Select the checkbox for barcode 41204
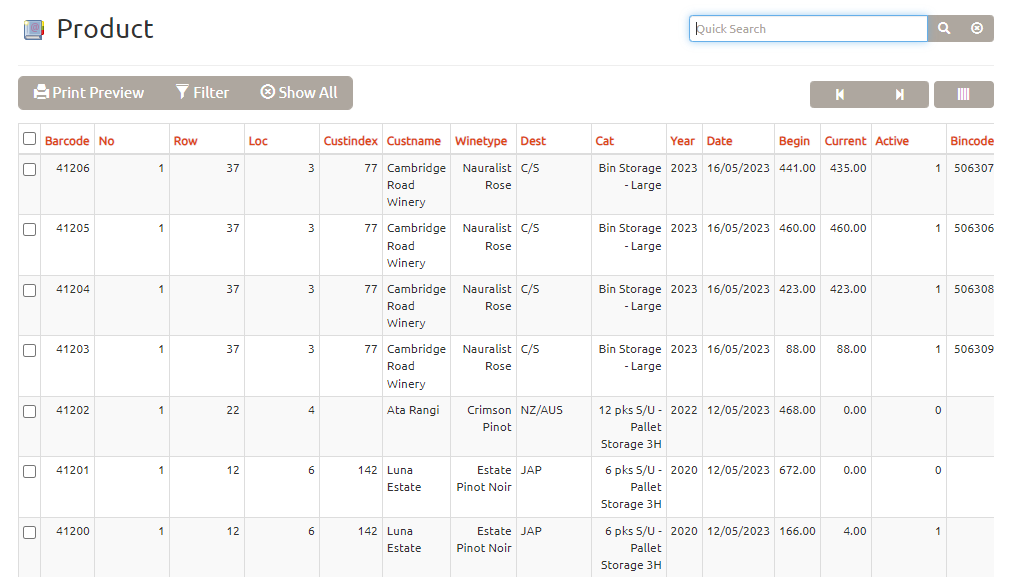1014x577 pixels. click(29, 290)
